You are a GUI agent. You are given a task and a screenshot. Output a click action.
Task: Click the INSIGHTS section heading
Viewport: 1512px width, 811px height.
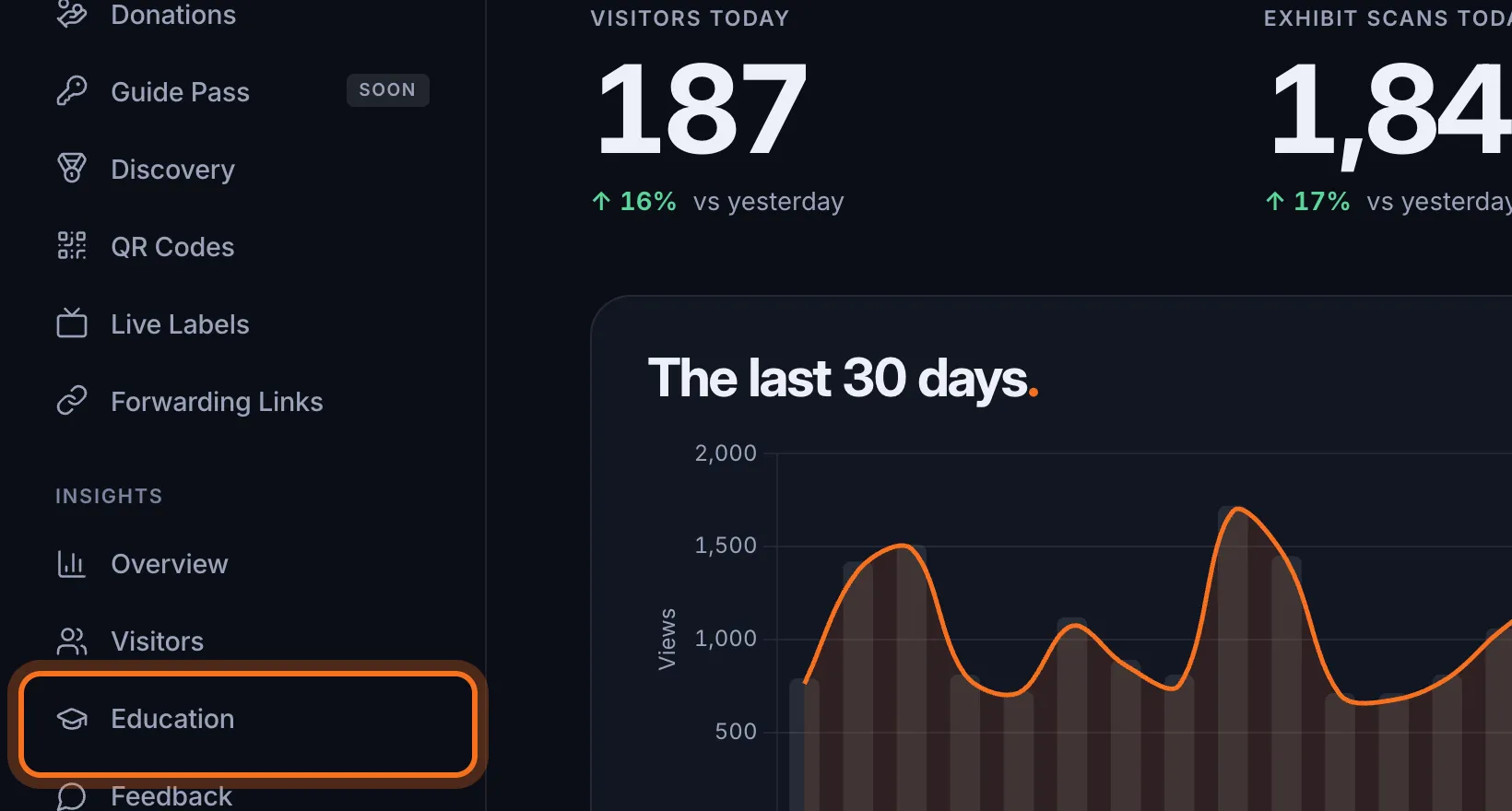[109, 496]
